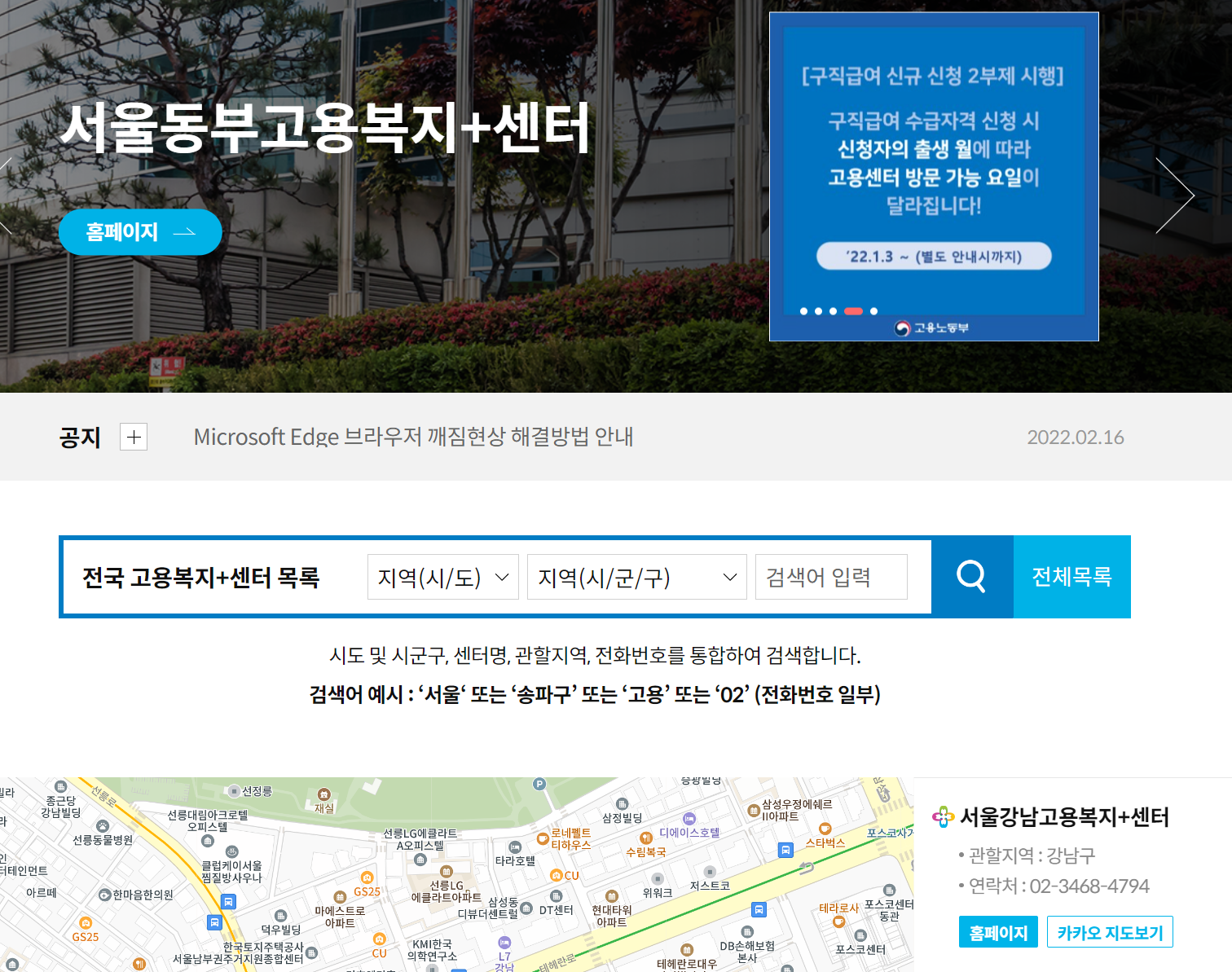This screenshot has width=1232, height=972.
Task: Open 카카오 지도보기 for 서울강남고용복지+센터
Action: (x=1110, y=931)
